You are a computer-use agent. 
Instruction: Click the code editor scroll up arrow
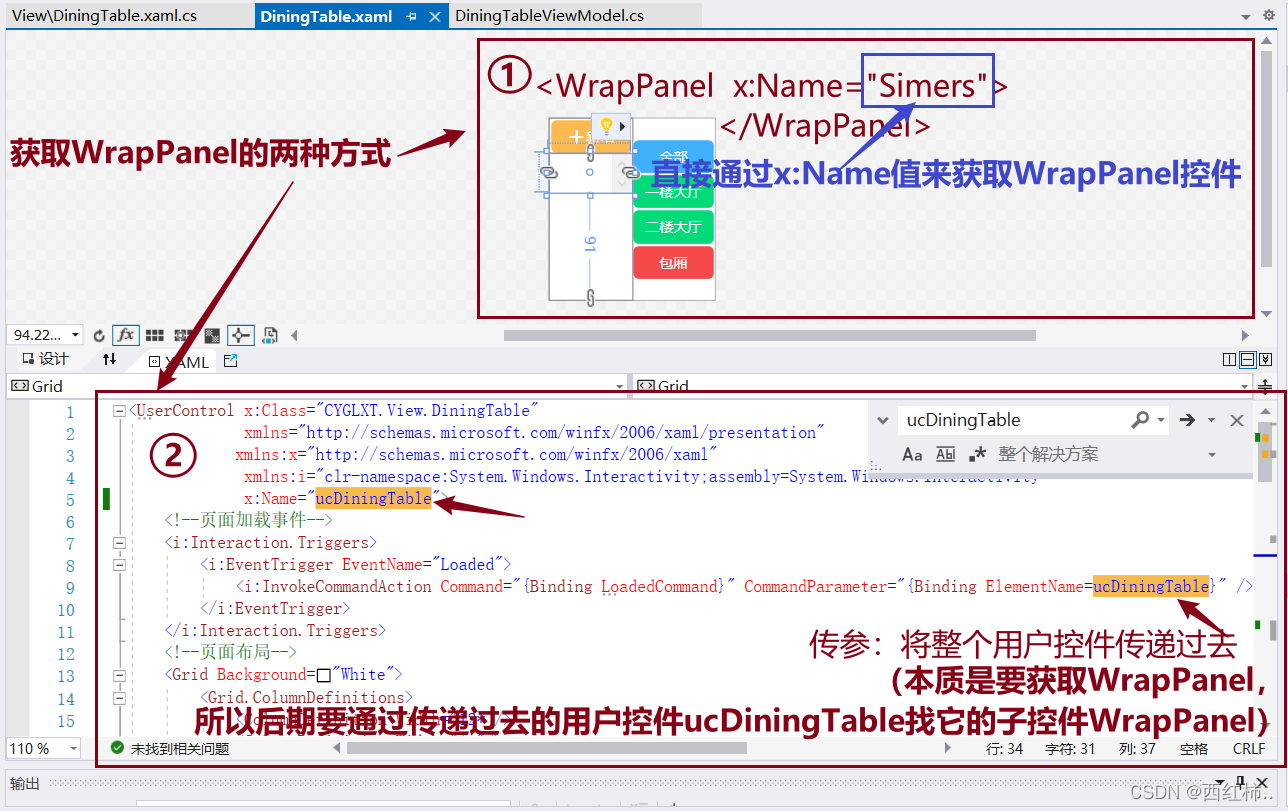pyautogui.click(x=1265, y=412)
